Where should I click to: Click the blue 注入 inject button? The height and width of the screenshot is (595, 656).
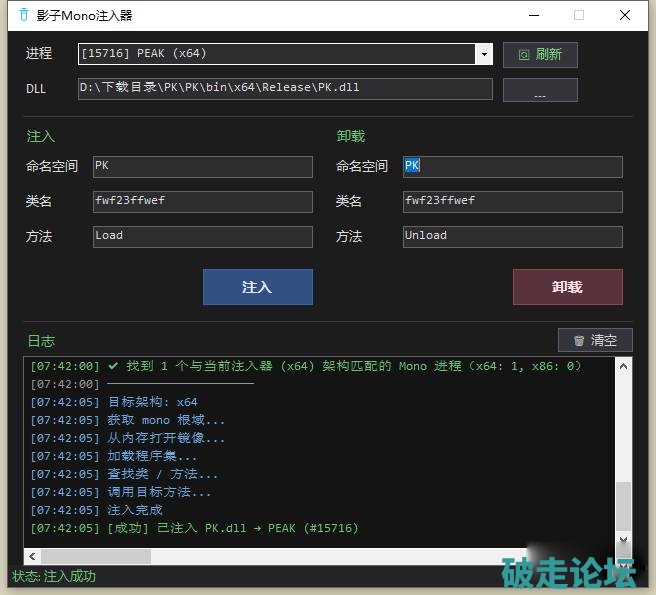pyautogui.click(x=258, y=287)
